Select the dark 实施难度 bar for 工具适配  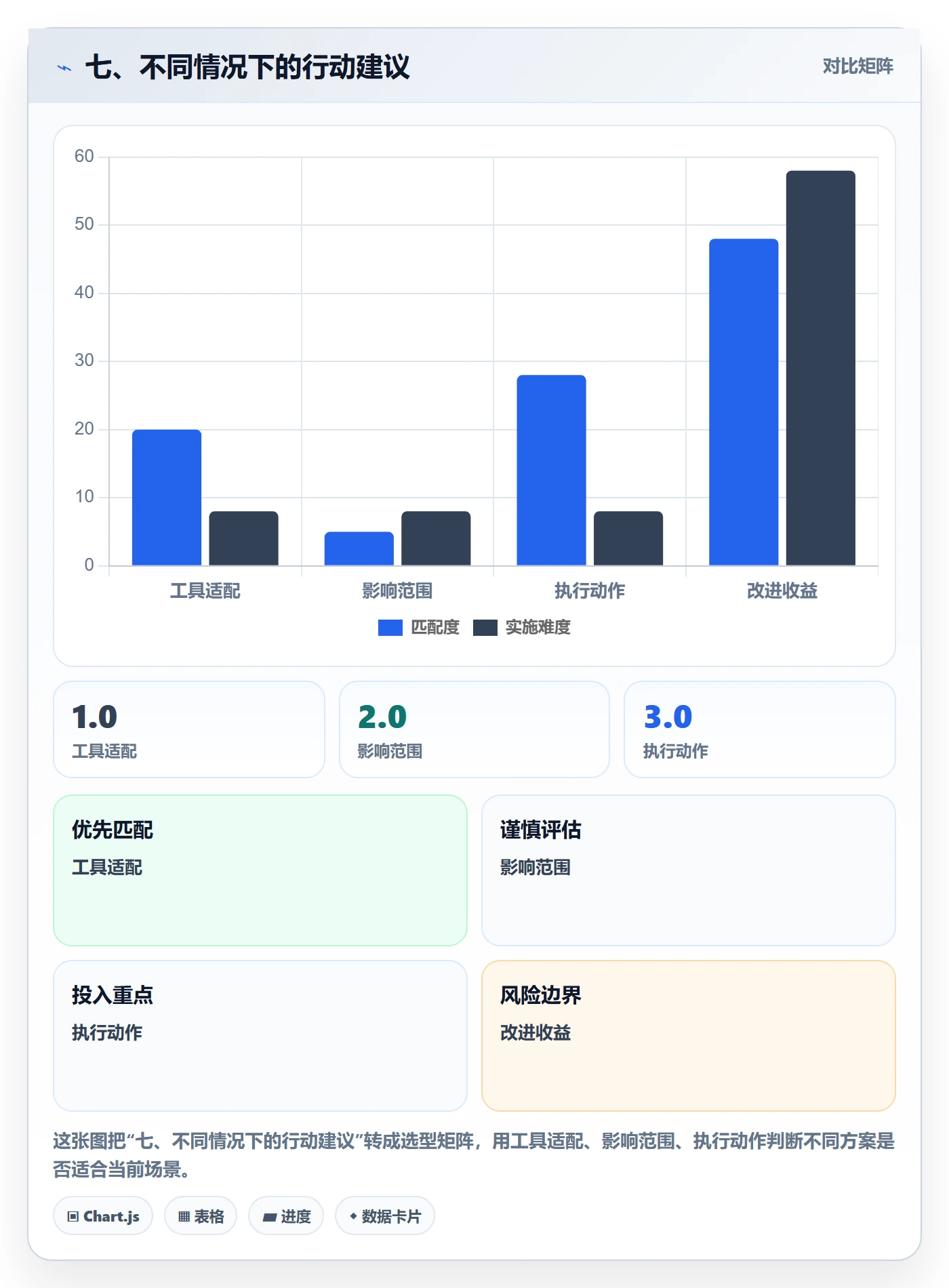click(x=243, y=538)
